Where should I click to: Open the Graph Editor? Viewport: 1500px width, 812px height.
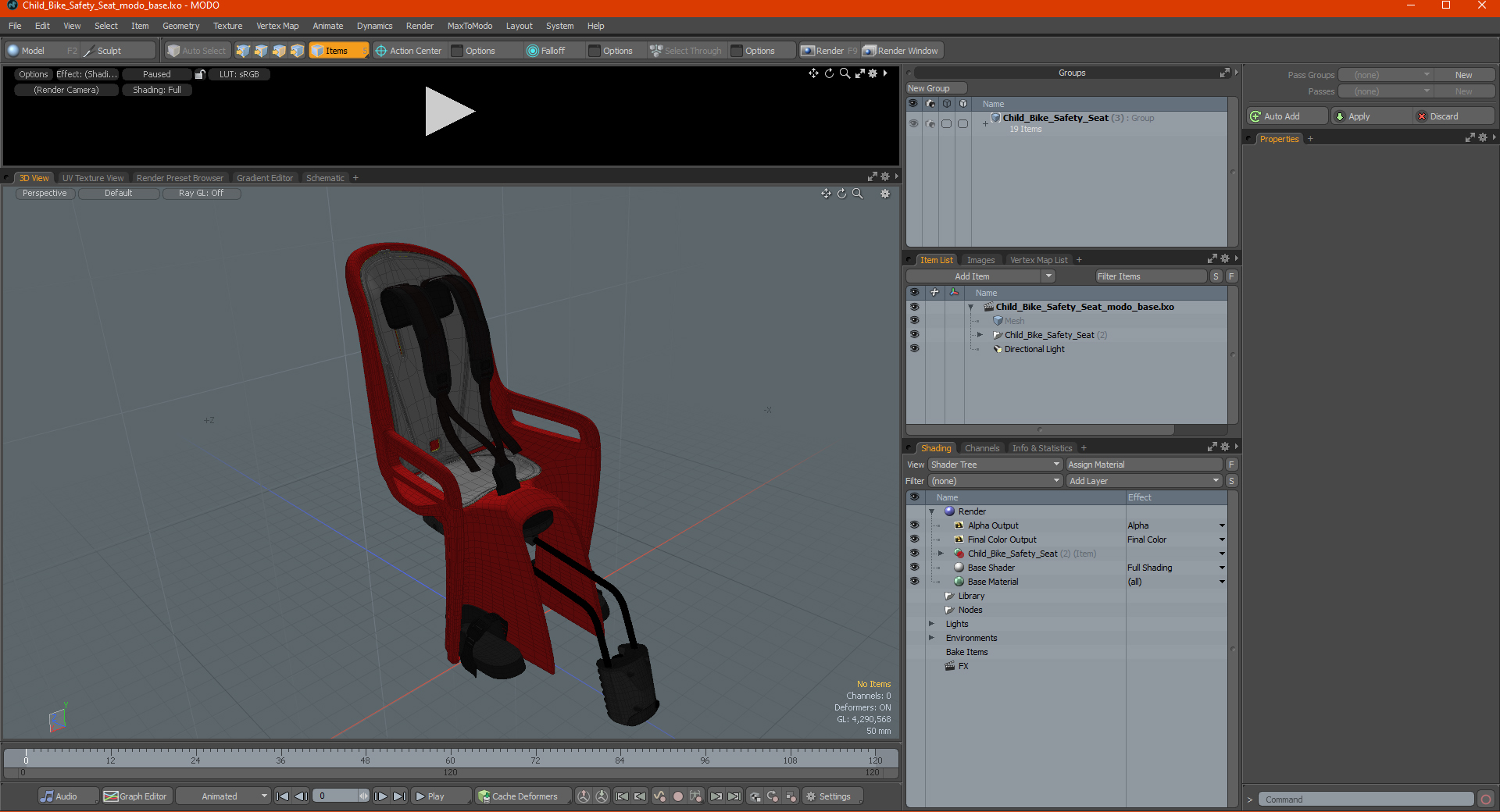click(x=136, y=796)
